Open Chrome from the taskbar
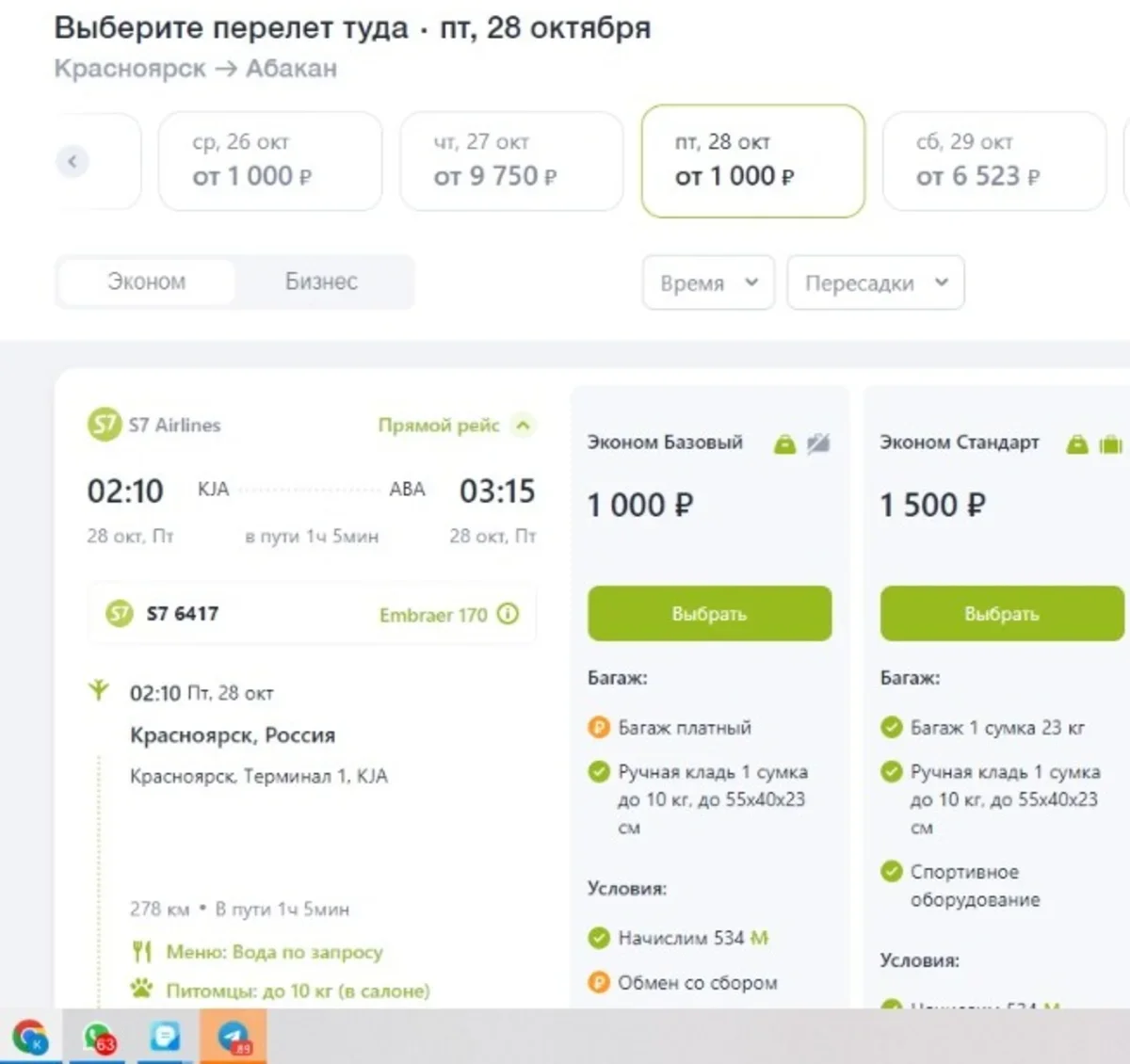The height and width of the screenshot is (1064, 1130). click(x=30, y=1037)
